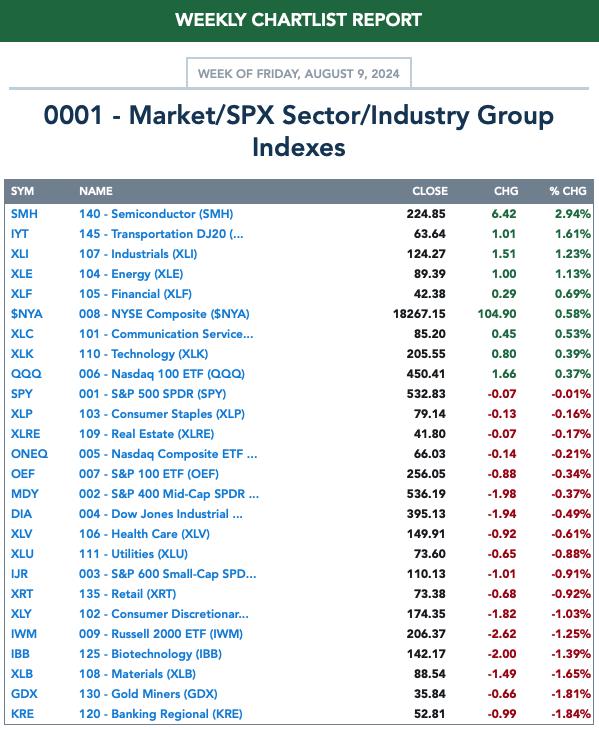Open 107 - Industrials (XLI) link
This screenshot has width=599, height=730.
click(138, 254)
